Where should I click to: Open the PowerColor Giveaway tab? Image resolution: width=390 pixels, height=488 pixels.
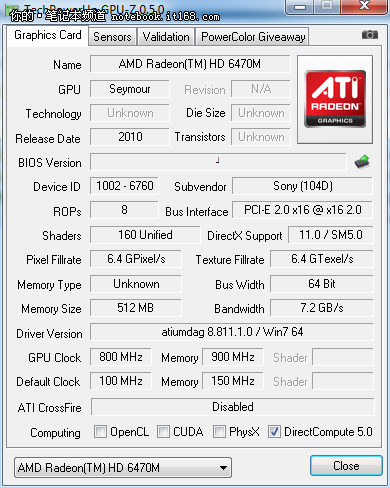(253, 37)
